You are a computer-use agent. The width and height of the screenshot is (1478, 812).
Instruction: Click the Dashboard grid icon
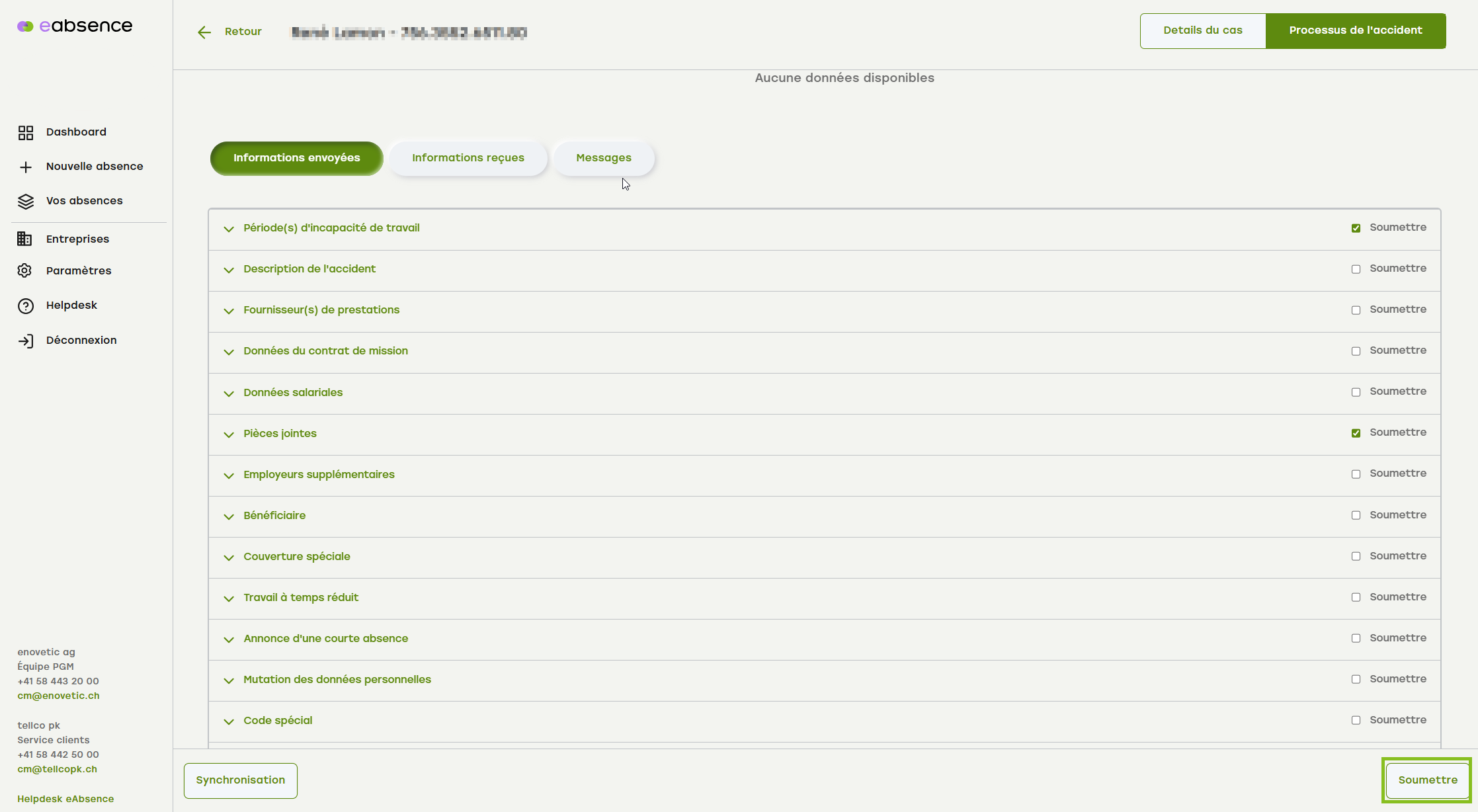[x=26, y=133]
